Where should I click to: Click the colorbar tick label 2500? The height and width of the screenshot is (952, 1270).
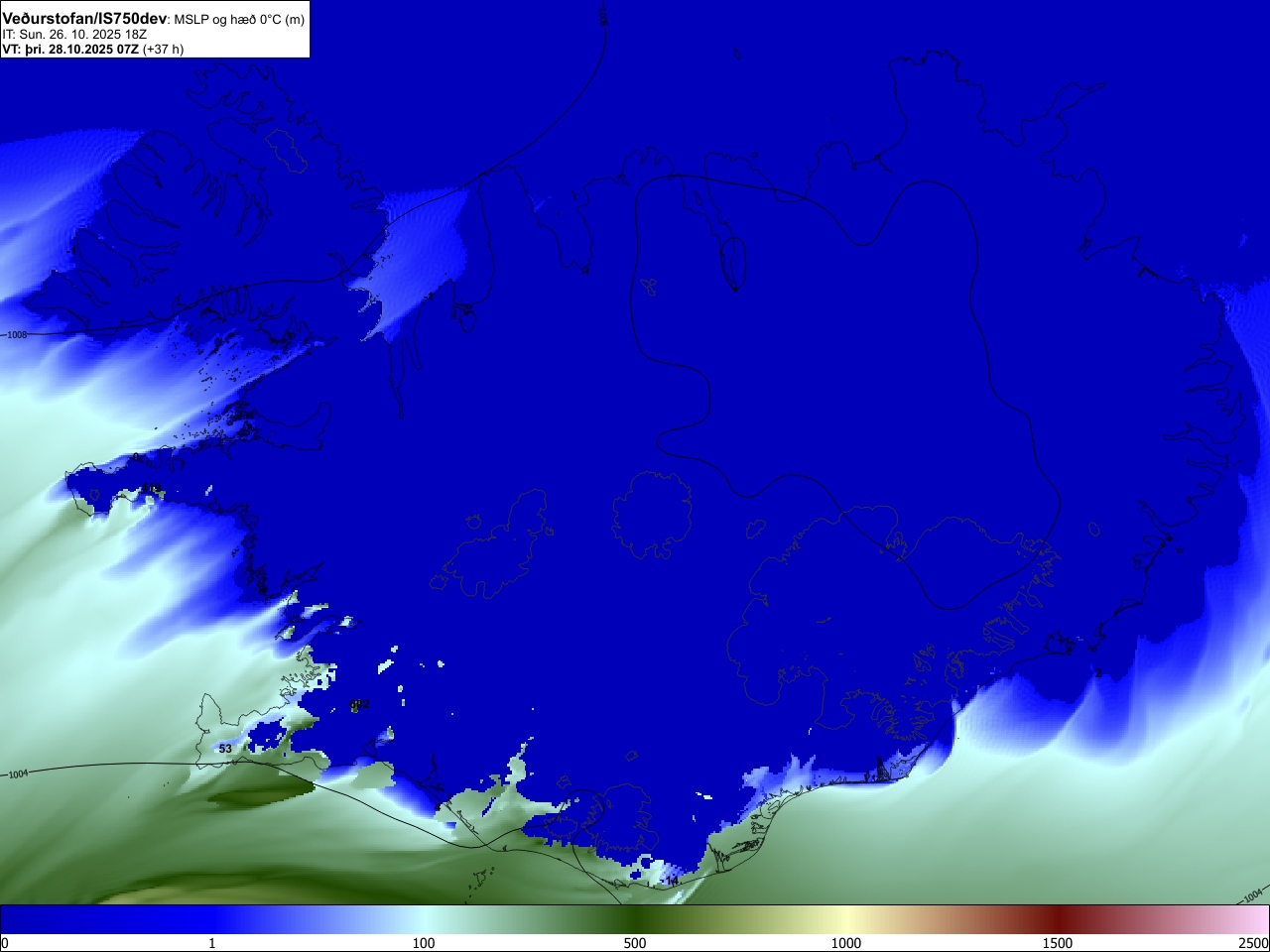tap(1253, 943)
